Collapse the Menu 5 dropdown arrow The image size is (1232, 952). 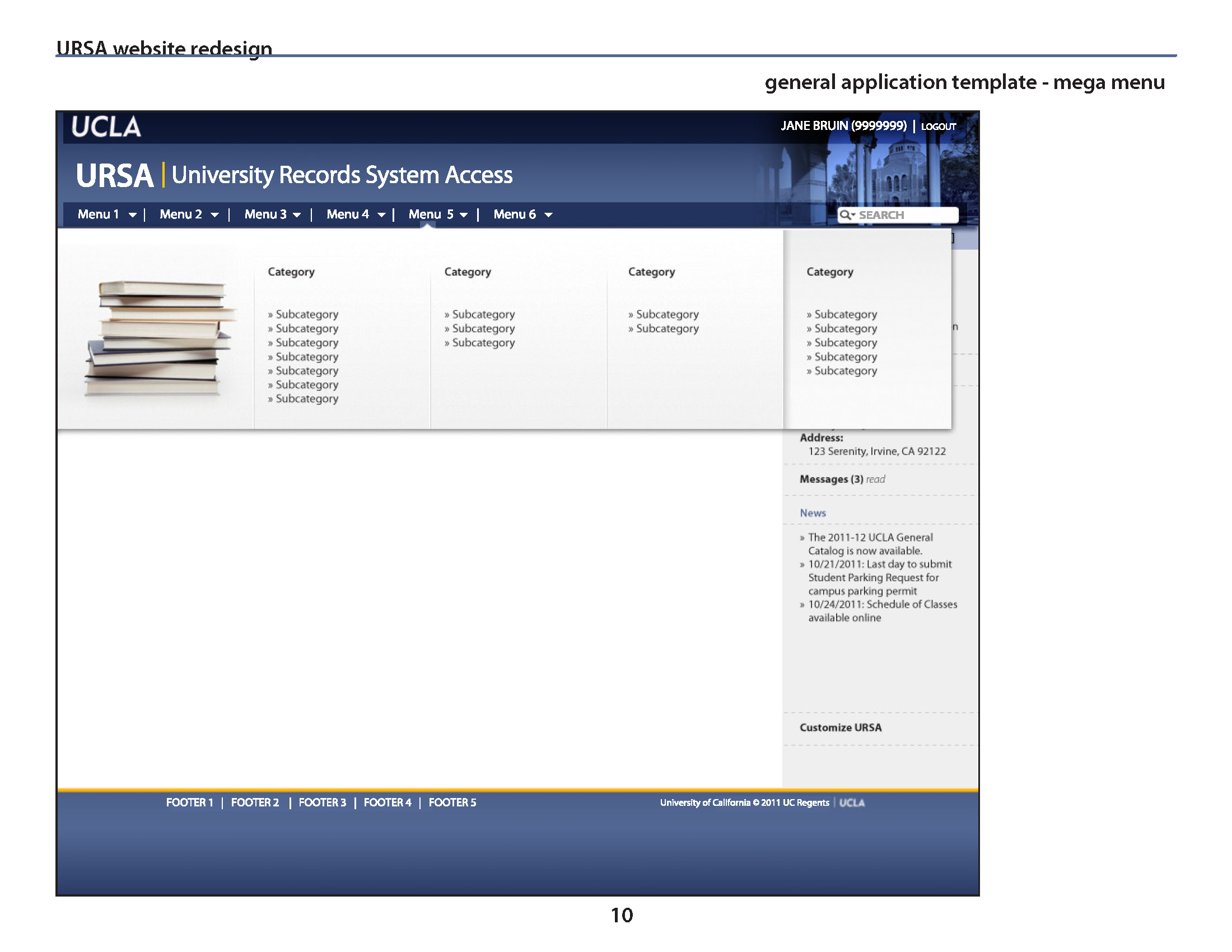[464, 215]
